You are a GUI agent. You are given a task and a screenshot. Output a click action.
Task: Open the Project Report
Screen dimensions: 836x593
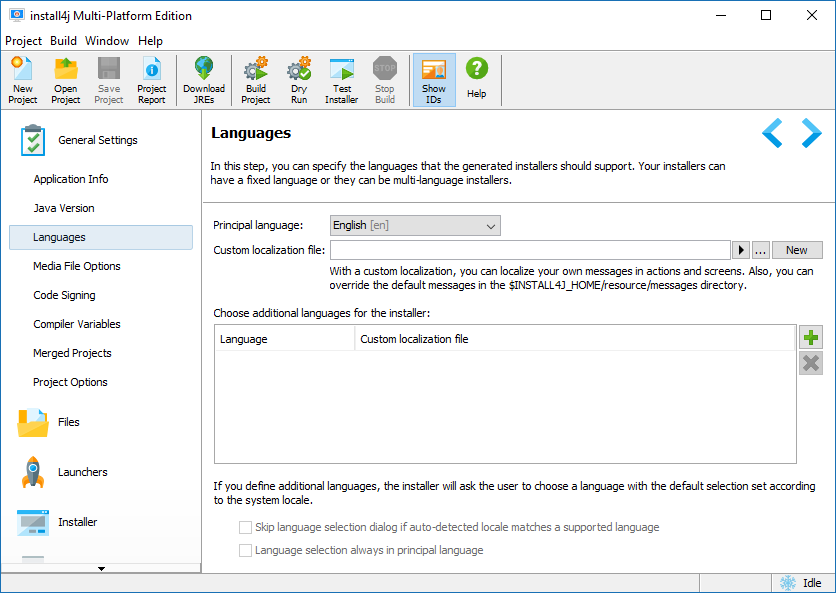click(151, 80)
